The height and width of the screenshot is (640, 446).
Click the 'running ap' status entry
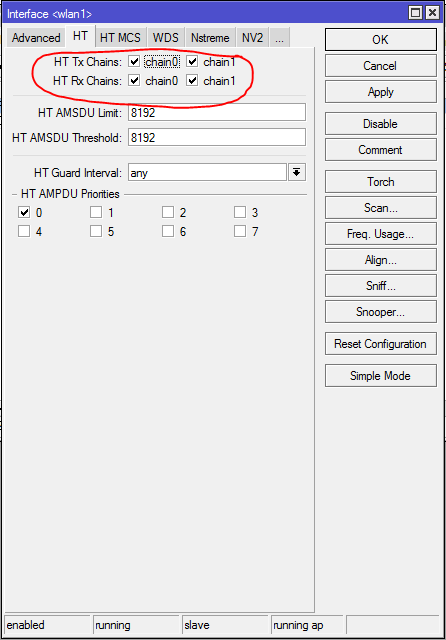(x=308, y=625)
